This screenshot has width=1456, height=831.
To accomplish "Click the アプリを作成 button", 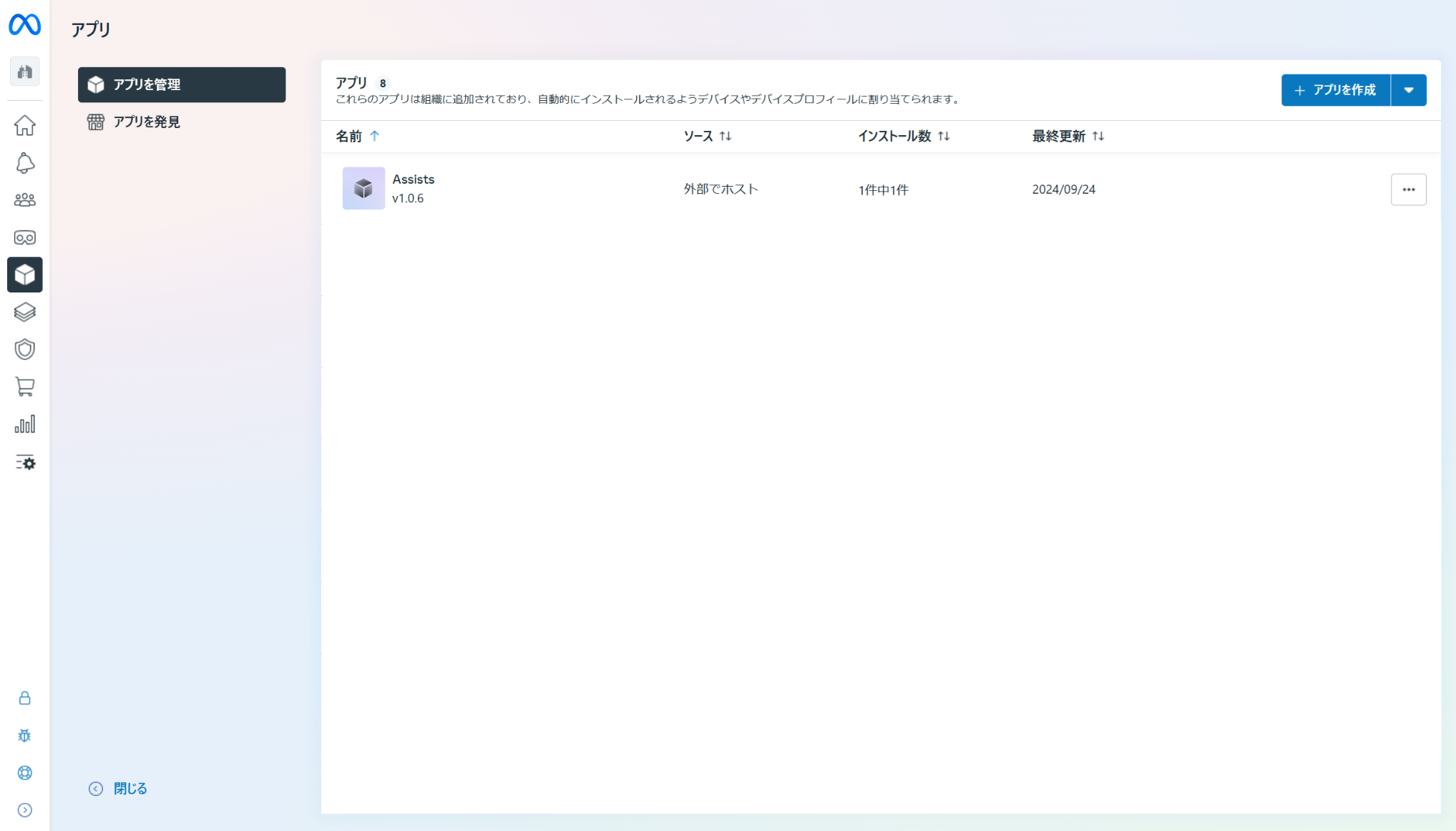I will 1335,90.
